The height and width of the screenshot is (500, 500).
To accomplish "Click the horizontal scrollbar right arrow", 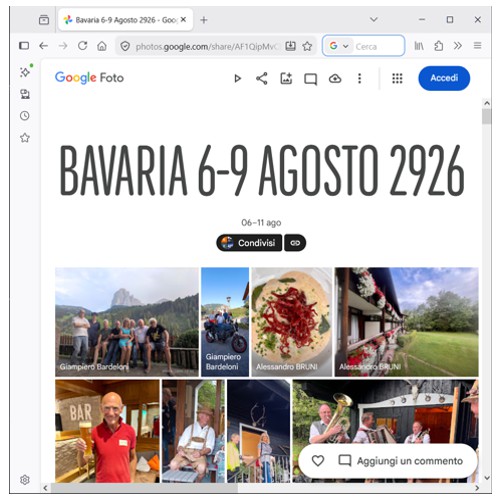I will (x=477, y=488).
